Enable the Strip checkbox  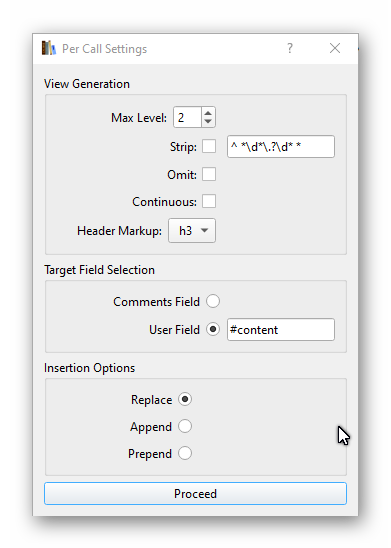tap(209, 146)
